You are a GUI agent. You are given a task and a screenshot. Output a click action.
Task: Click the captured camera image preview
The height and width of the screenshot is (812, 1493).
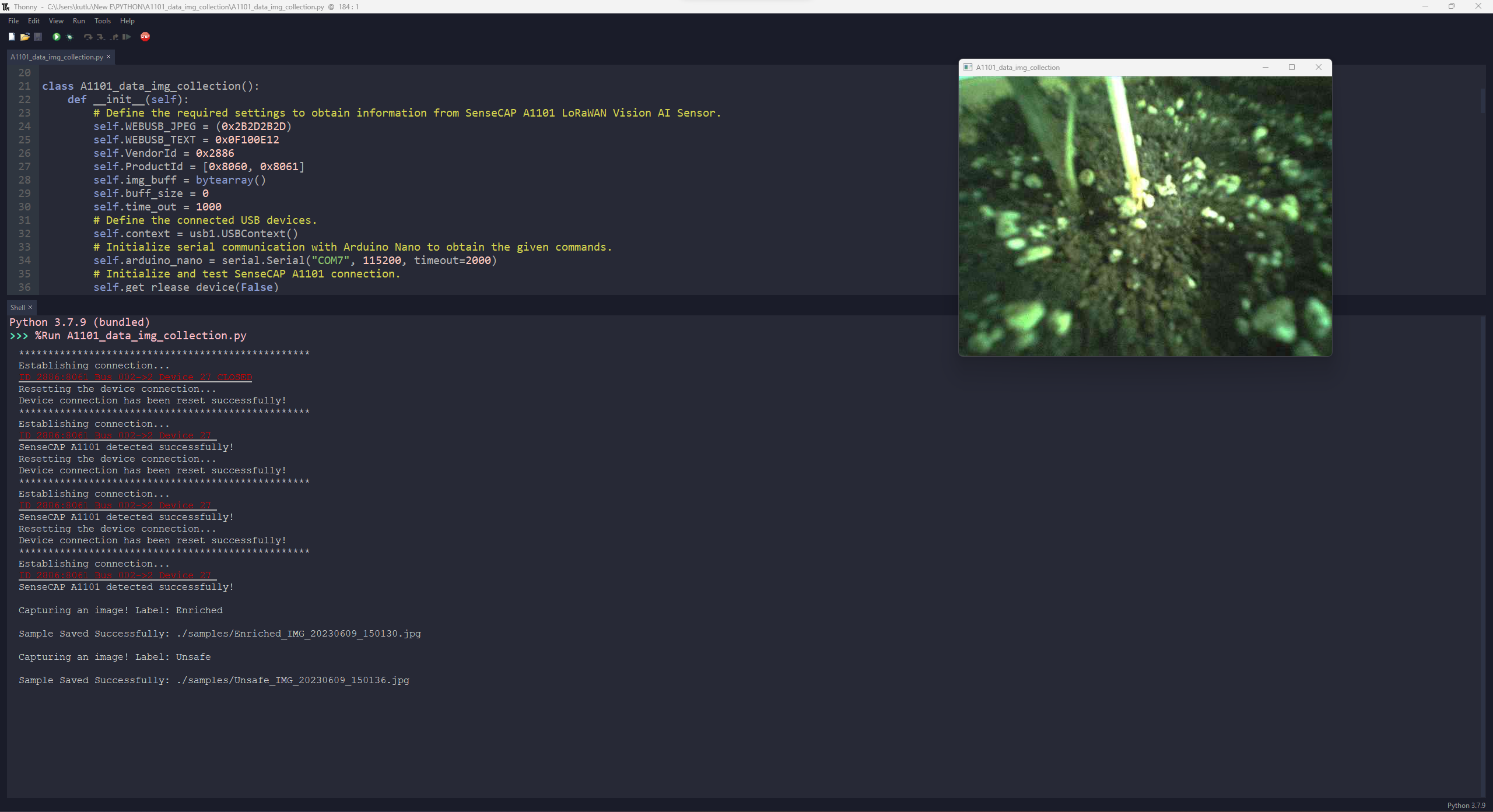(1145, 216)
